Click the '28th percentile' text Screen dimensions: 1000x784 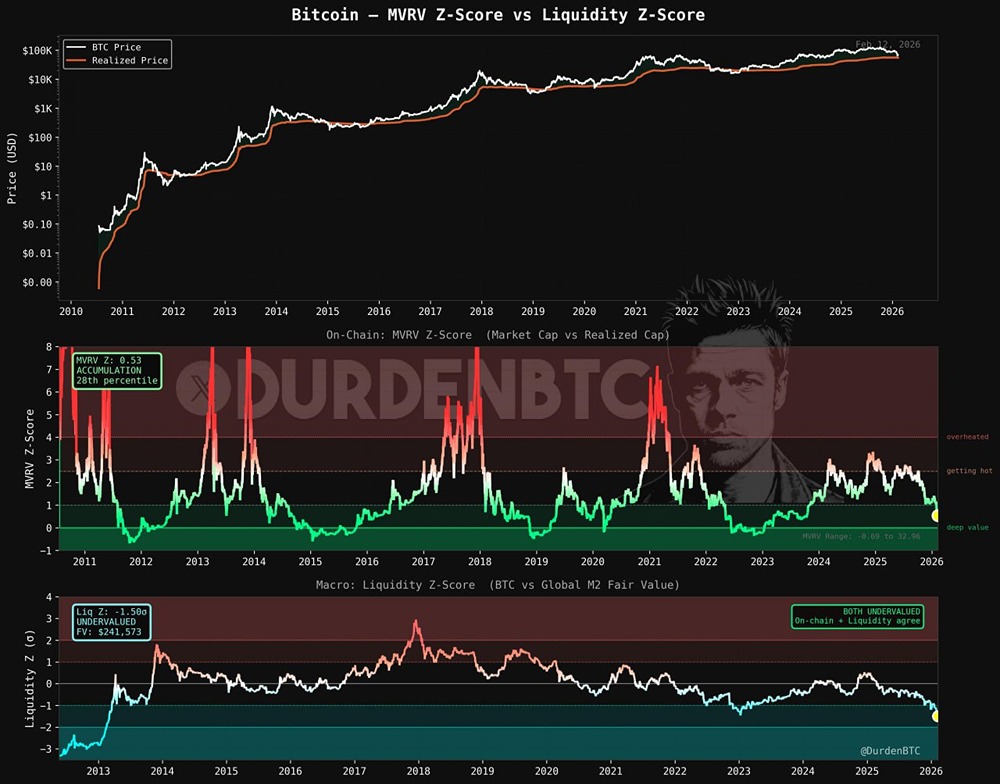click(117, 380)
